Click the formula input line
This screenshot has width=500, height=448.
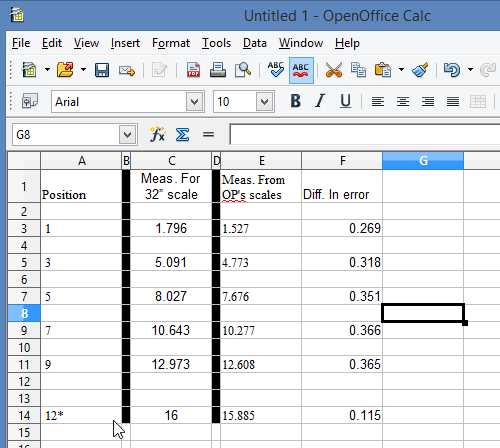point(365,135)
